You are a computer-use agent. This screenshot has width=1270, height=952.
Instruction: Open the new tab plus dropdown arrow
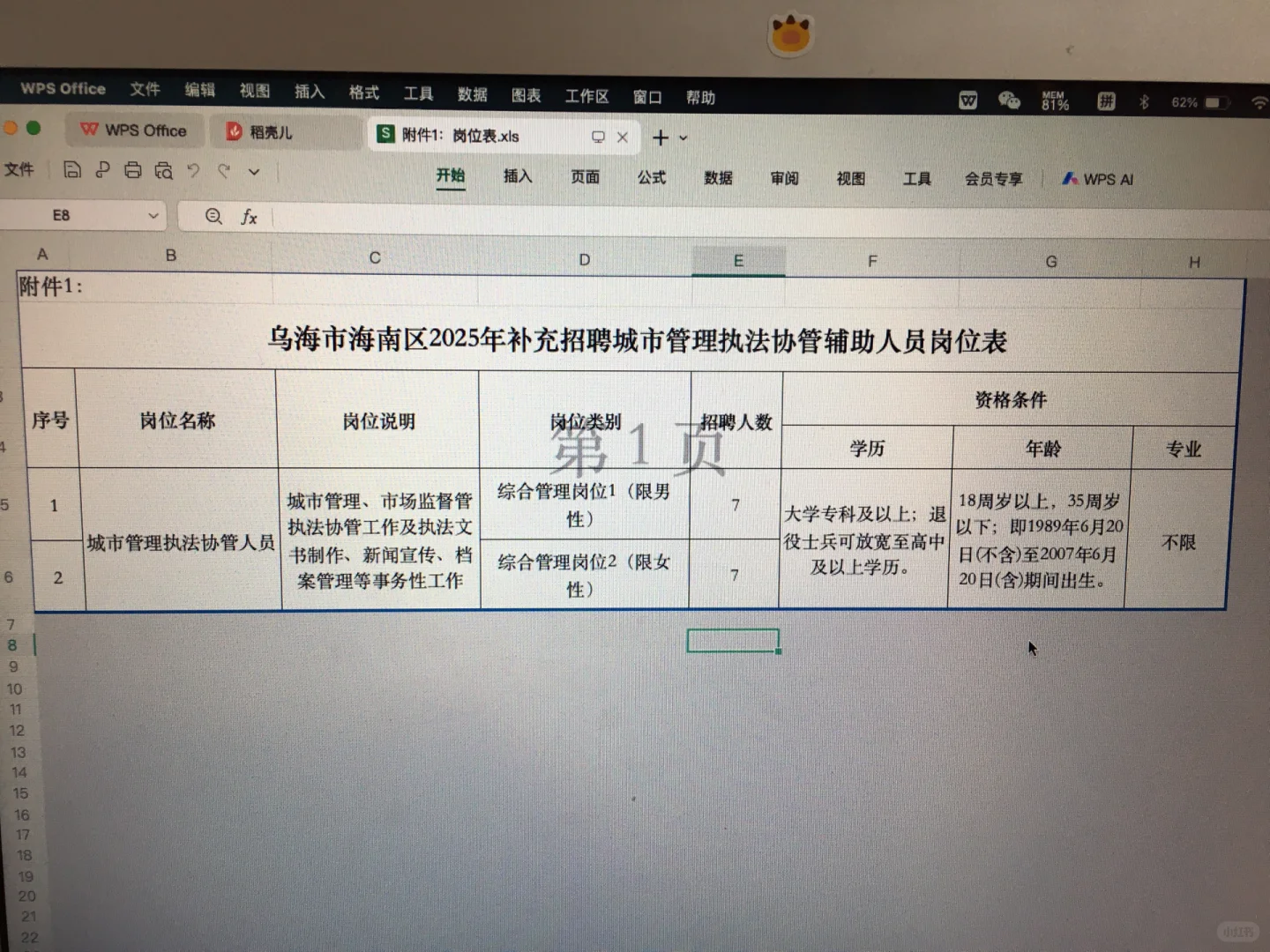pyautogui.click(x=682, y=138)
